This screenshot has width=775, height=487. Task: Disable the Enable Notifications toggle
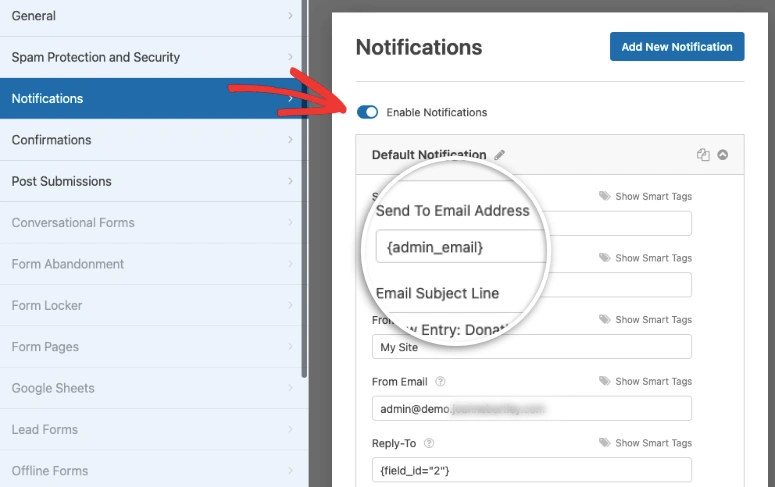(367, 112)
